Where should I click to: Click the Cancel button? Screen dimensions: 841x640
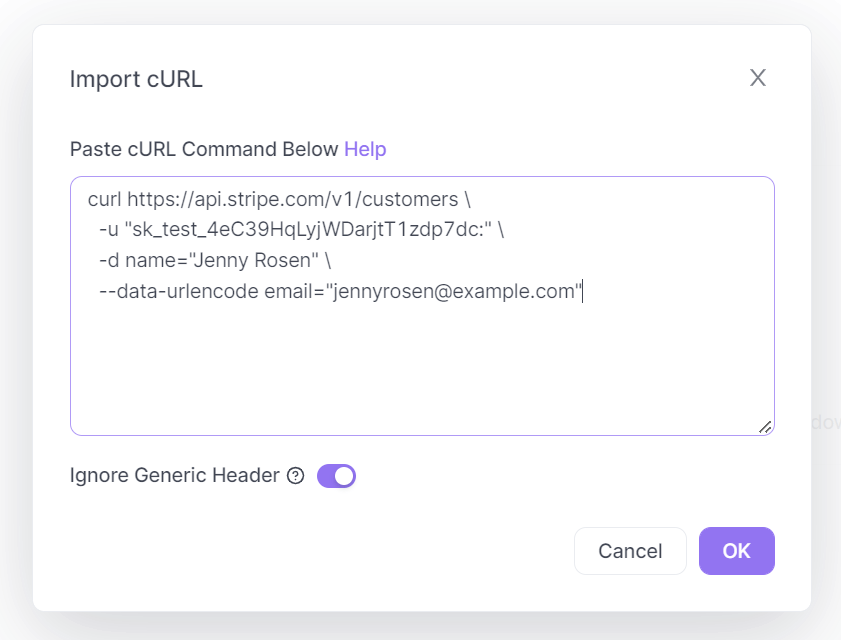[630, 551]
